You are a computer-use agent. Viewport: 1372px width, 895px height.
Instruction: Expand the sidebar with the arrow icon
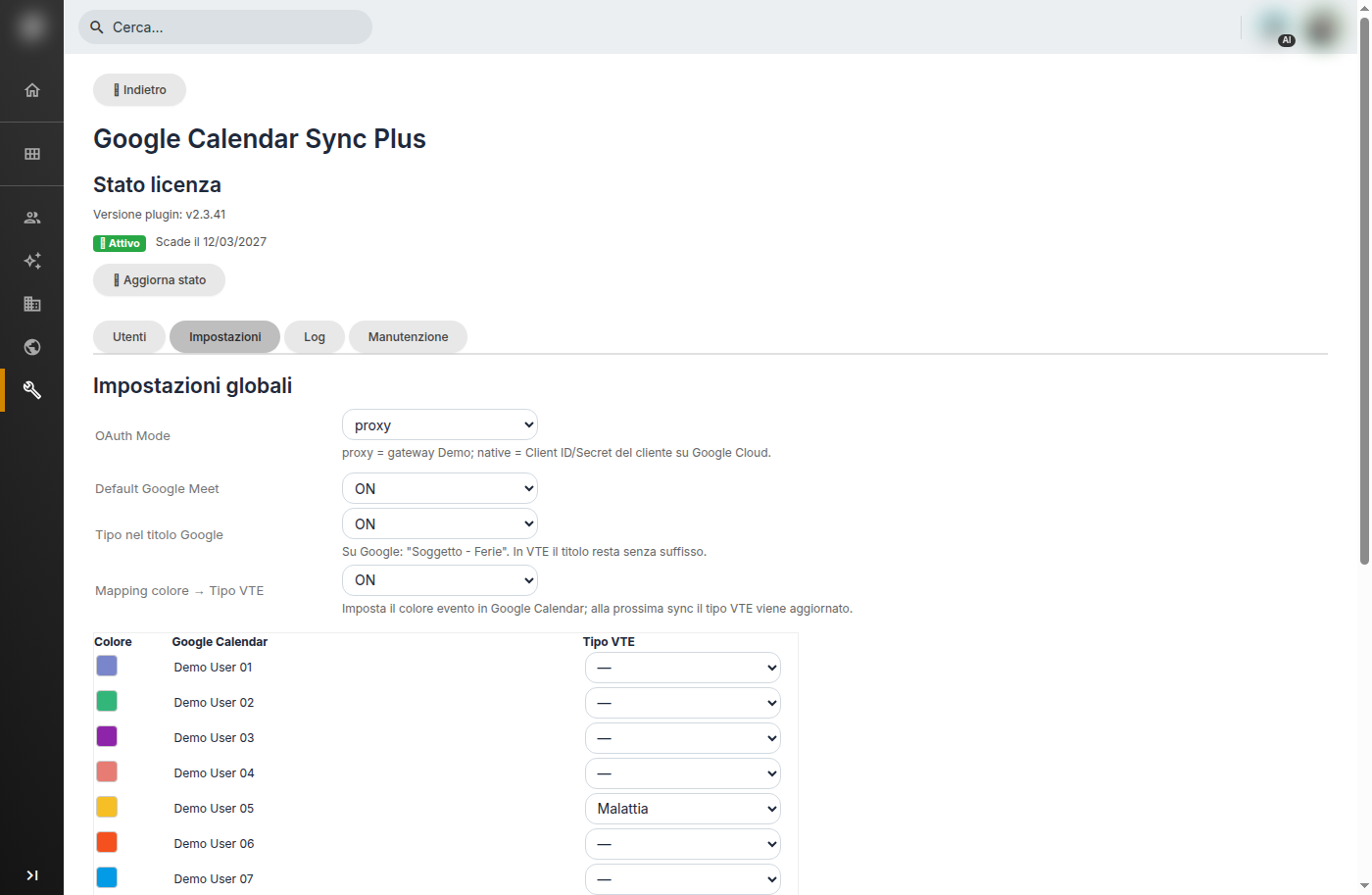(x=32, y=875)
